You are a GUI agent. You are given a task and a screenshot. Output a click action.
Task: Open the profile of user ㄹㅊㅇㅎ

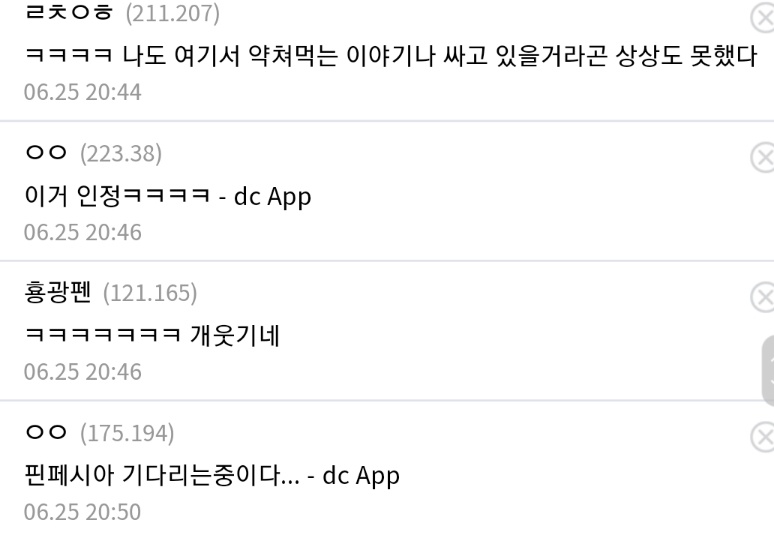click(69, 12)
